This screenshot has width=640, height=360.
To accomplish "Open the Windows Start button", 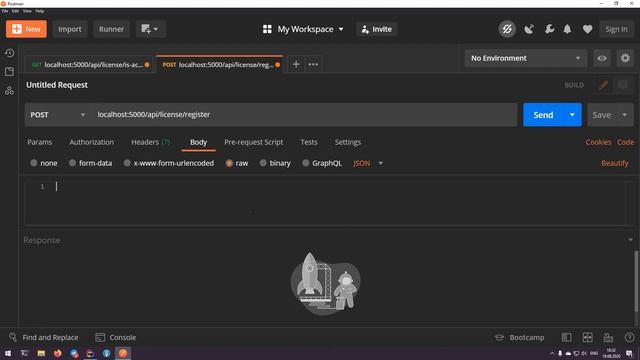I will [8, 353].
